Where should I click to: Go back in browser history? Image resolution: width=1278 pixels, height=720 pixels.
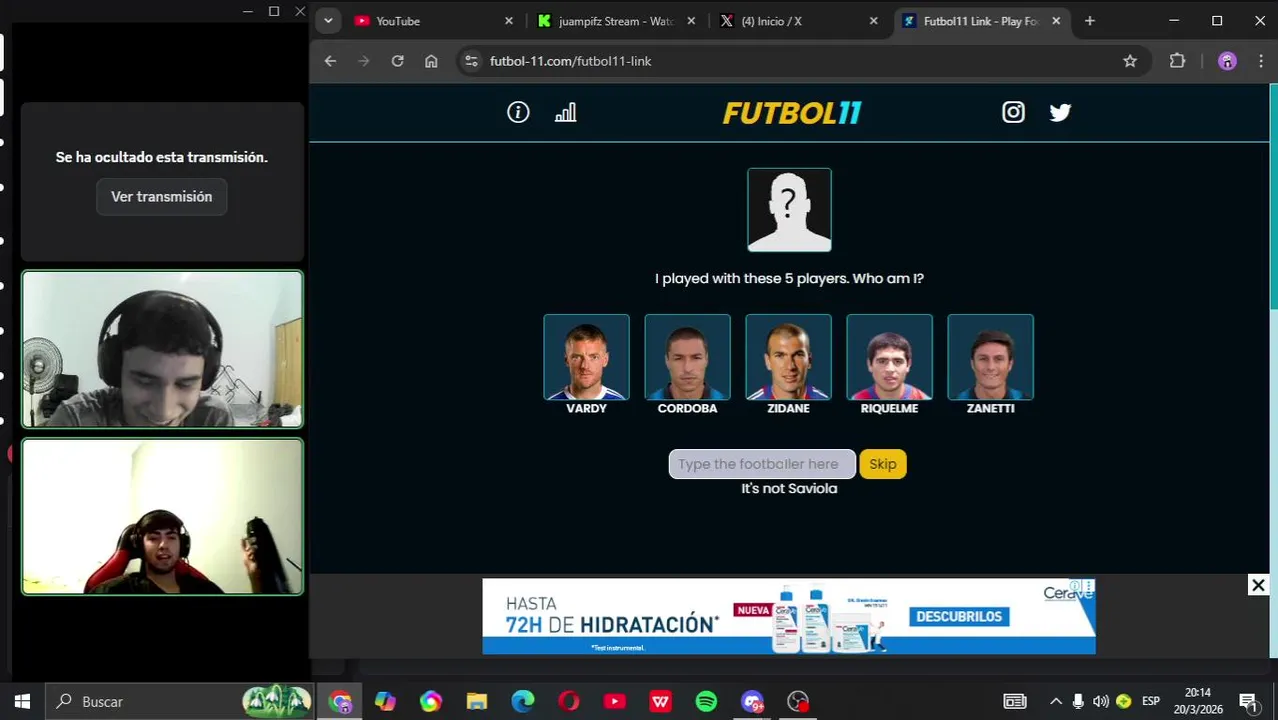point(330,61)
